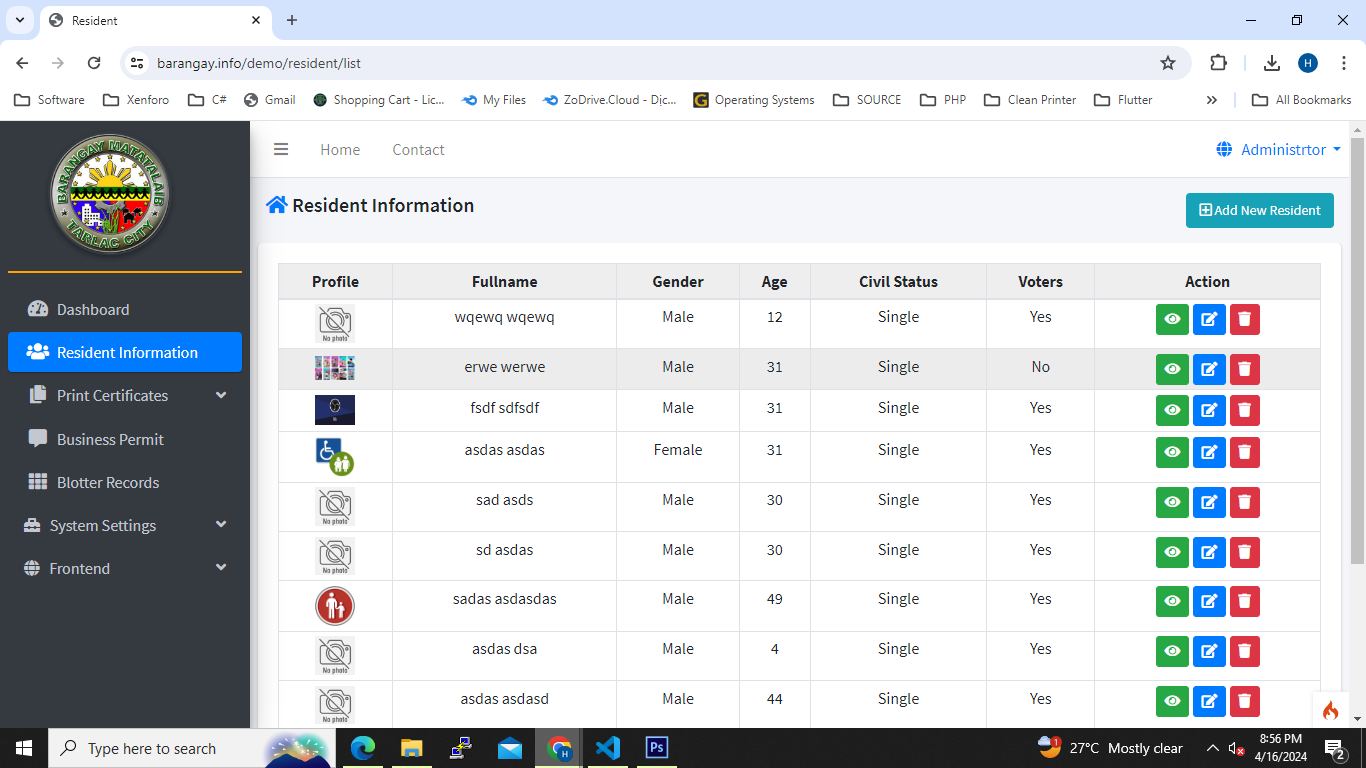This screenshot has height=768, width=1366.
Task: View the asdas dsa resident profile
Action: click(x=1172, y=651)
